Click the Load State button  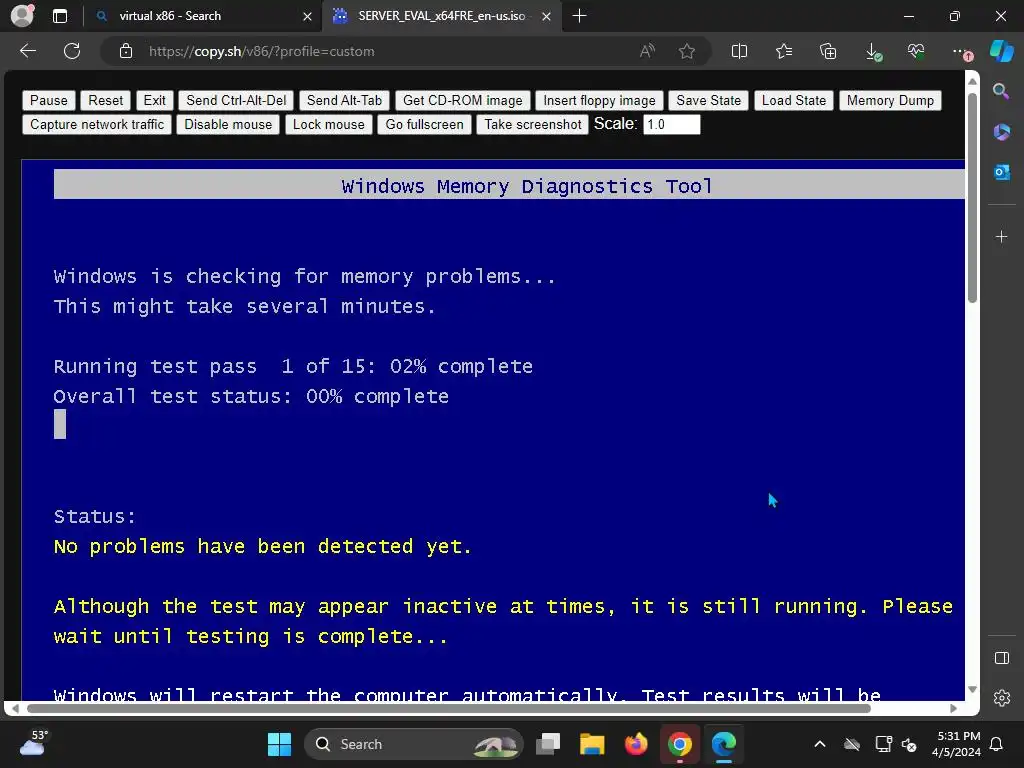point(793,101)
